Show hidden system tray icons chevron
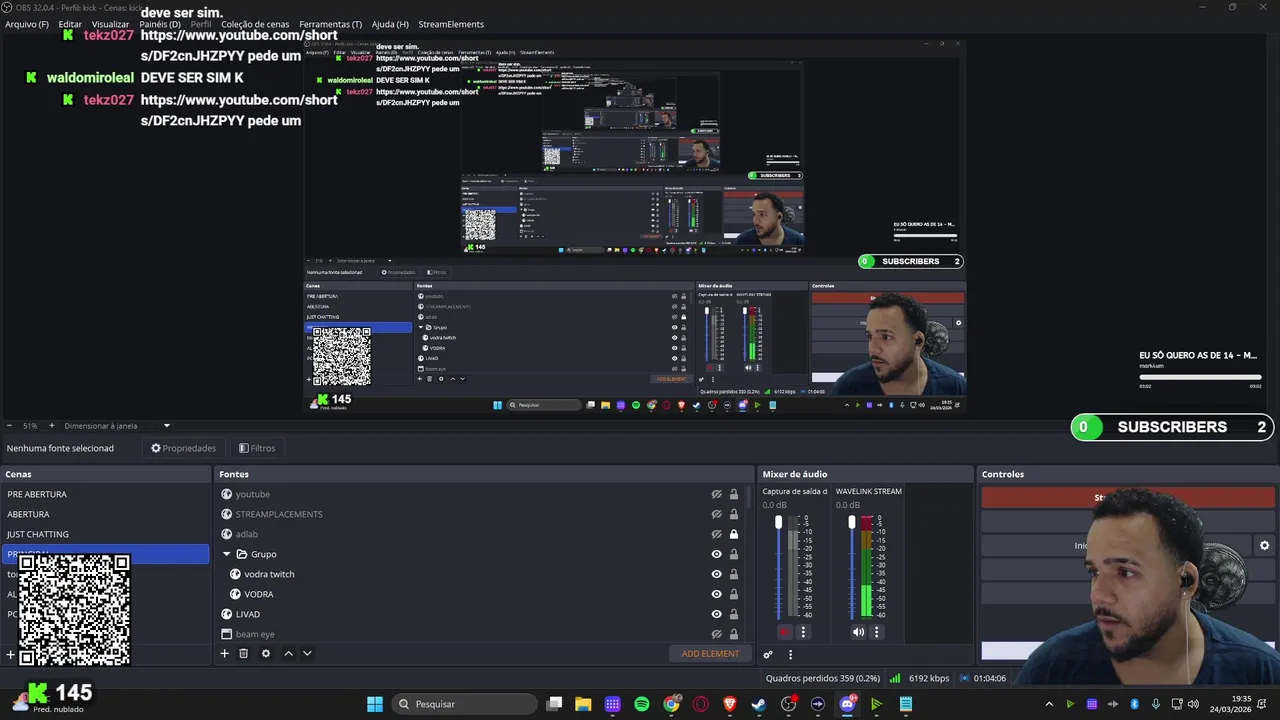Screen dimensions: 1280x720 click(1048, 704)
